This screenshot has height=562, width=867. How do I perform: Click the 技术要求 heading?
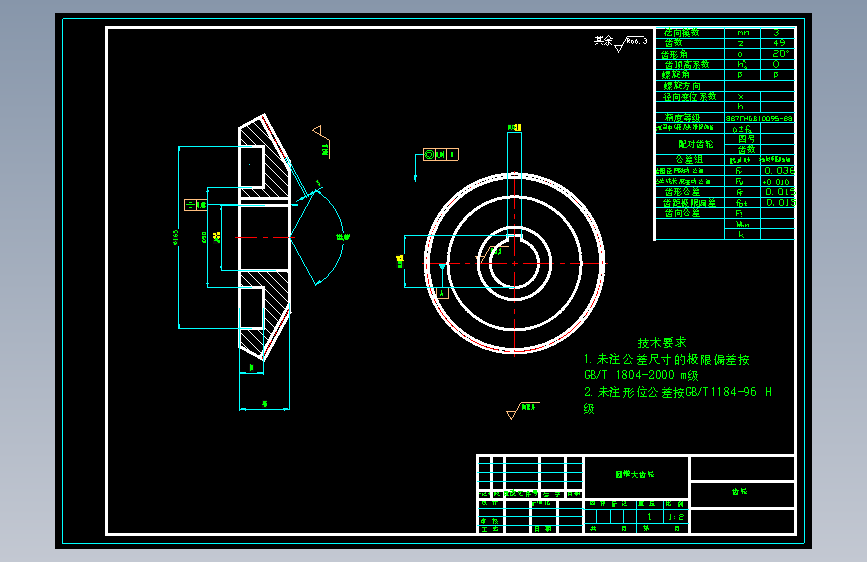coord(662,342)
